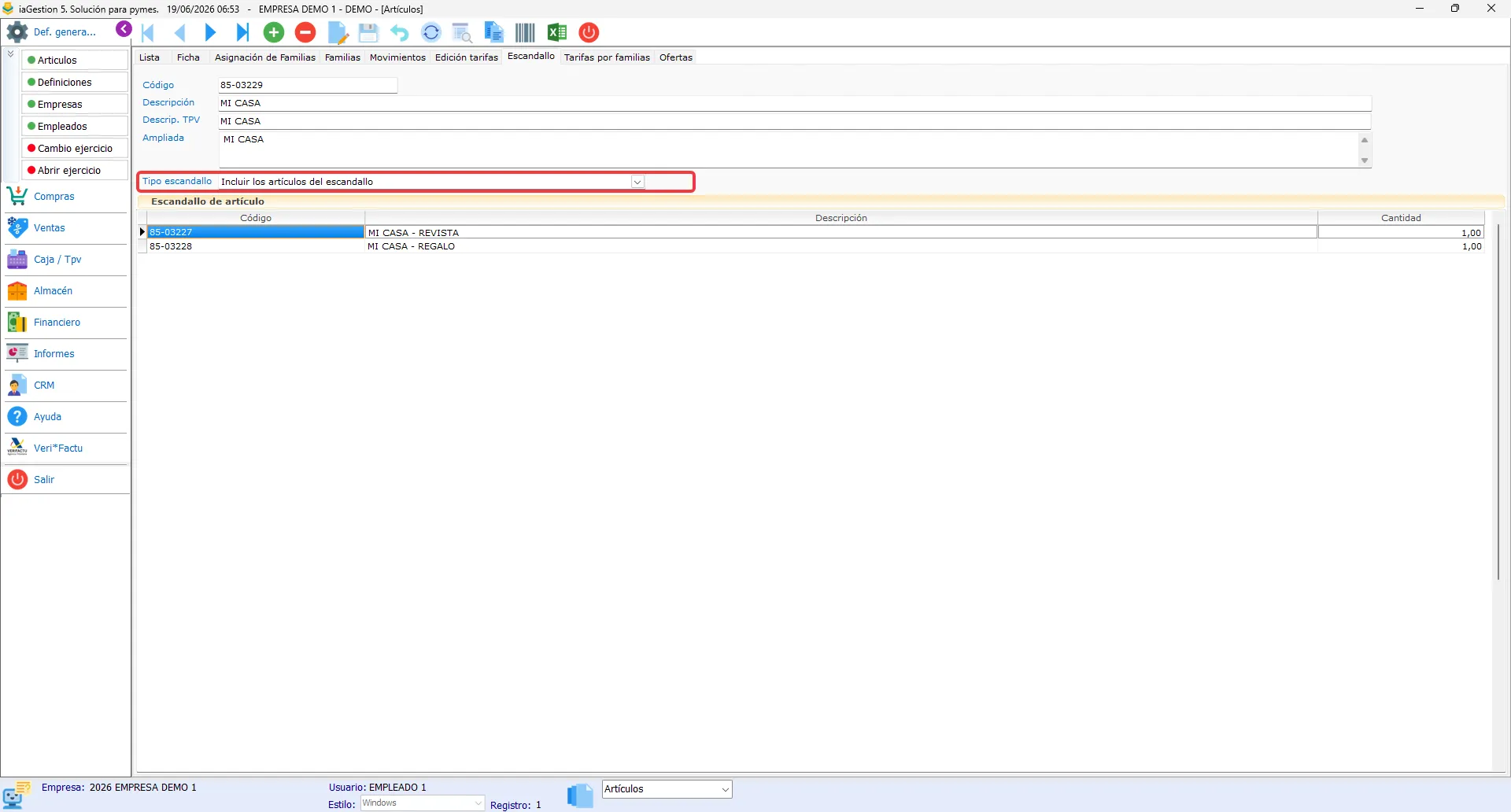Click the grid vertical scrollbar

pos(1498,401)
